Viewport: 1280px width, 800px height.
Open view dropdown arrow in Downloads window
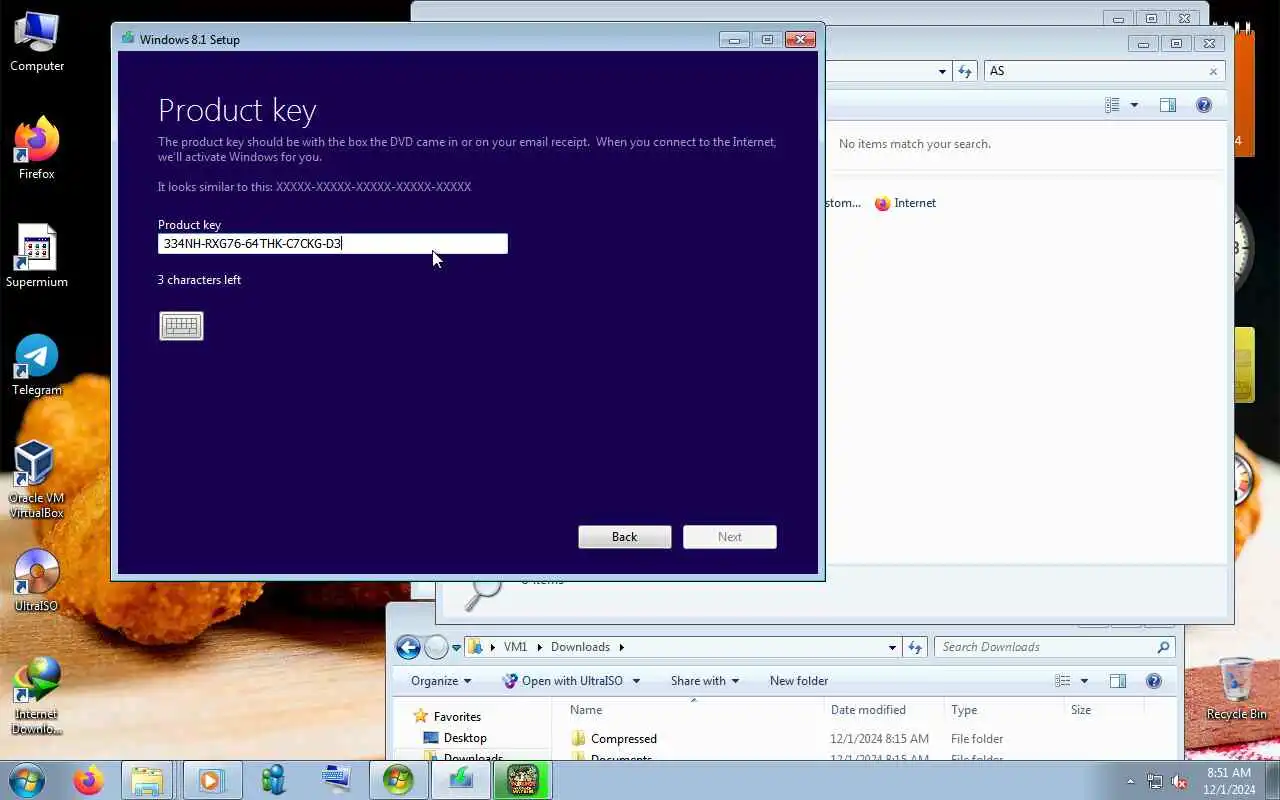tap(1084, 681)
